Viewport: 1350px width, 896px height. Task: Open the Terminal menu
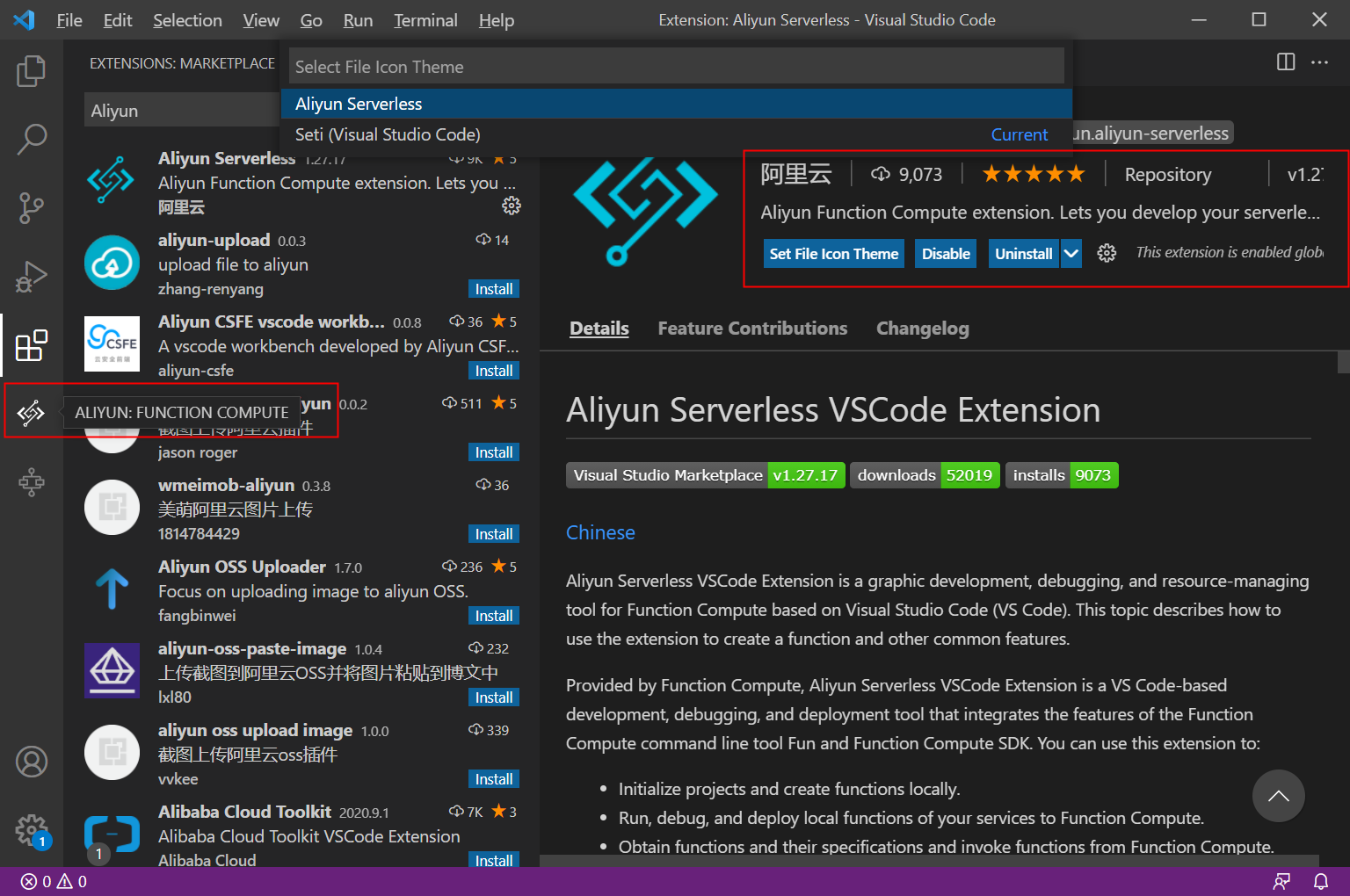tap(425, 19)
